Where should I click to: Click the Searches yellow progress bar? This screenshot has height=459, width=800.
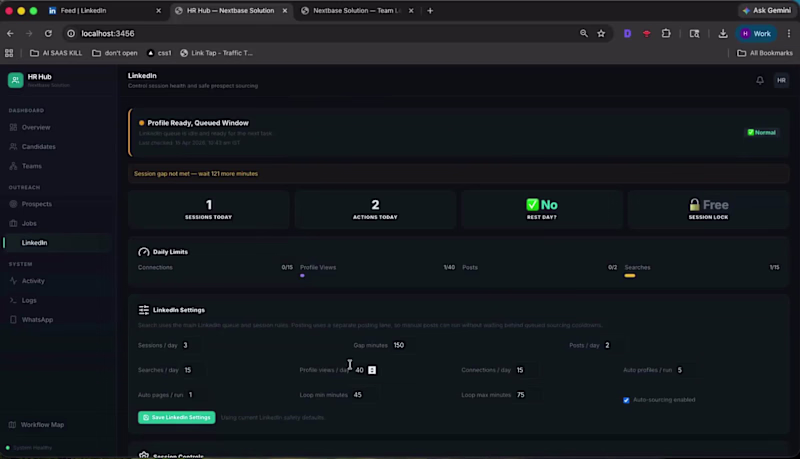[x=630, y=276]
